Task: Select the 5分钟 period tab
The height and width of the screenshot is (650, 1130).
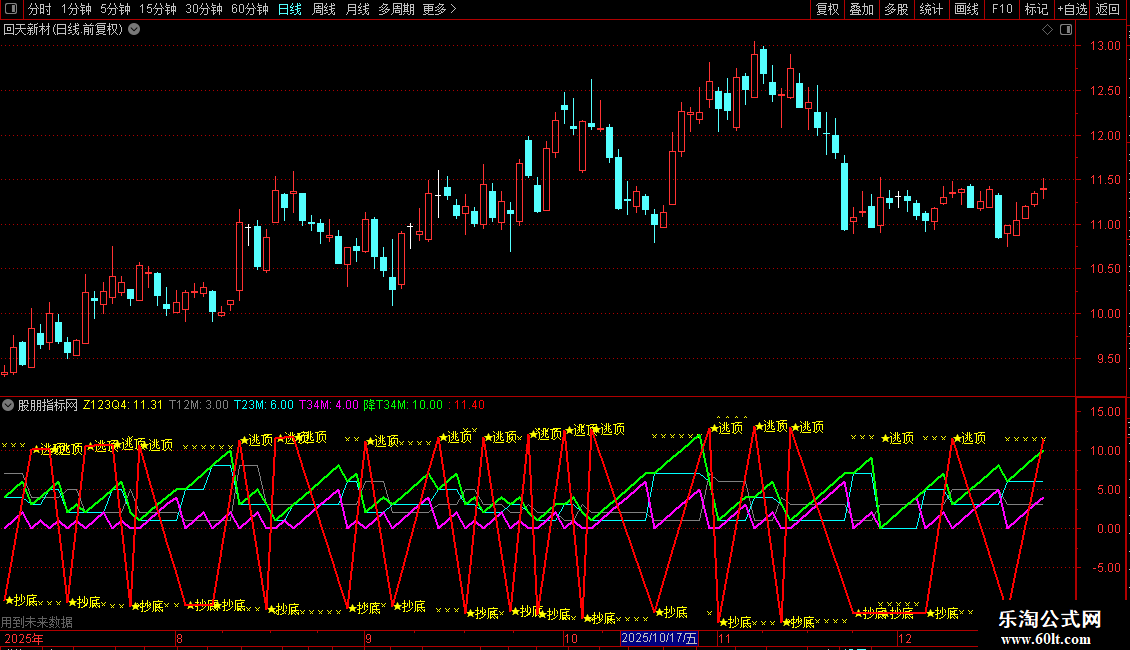Action: pyautogui.click(x=115, y=9)
